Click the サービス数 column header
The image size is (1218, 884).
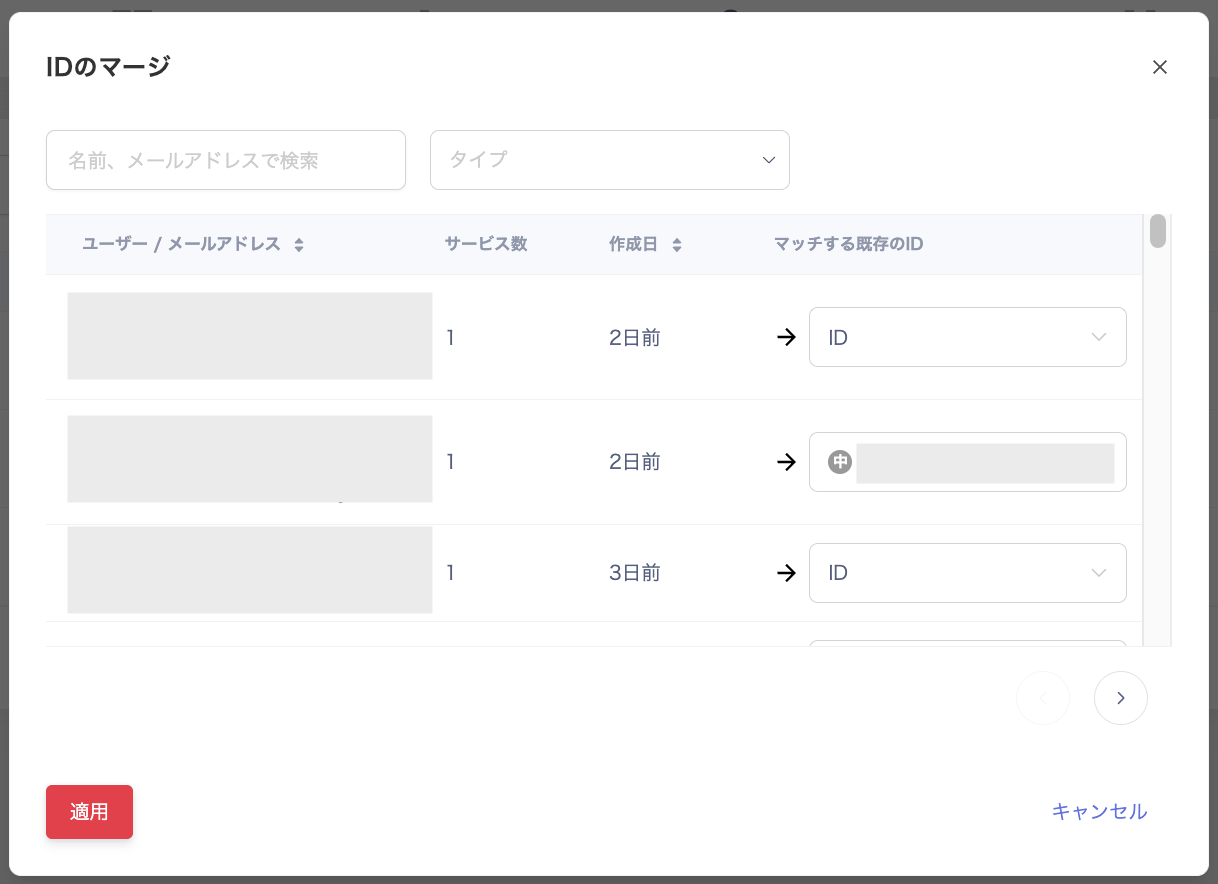click(486, 244)
